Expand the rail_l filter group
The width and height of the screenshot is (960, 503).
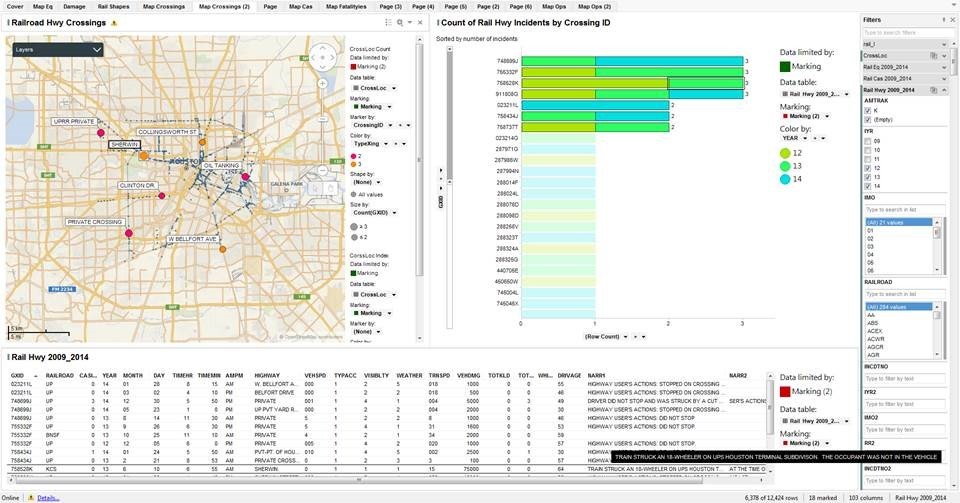[944, 44]
